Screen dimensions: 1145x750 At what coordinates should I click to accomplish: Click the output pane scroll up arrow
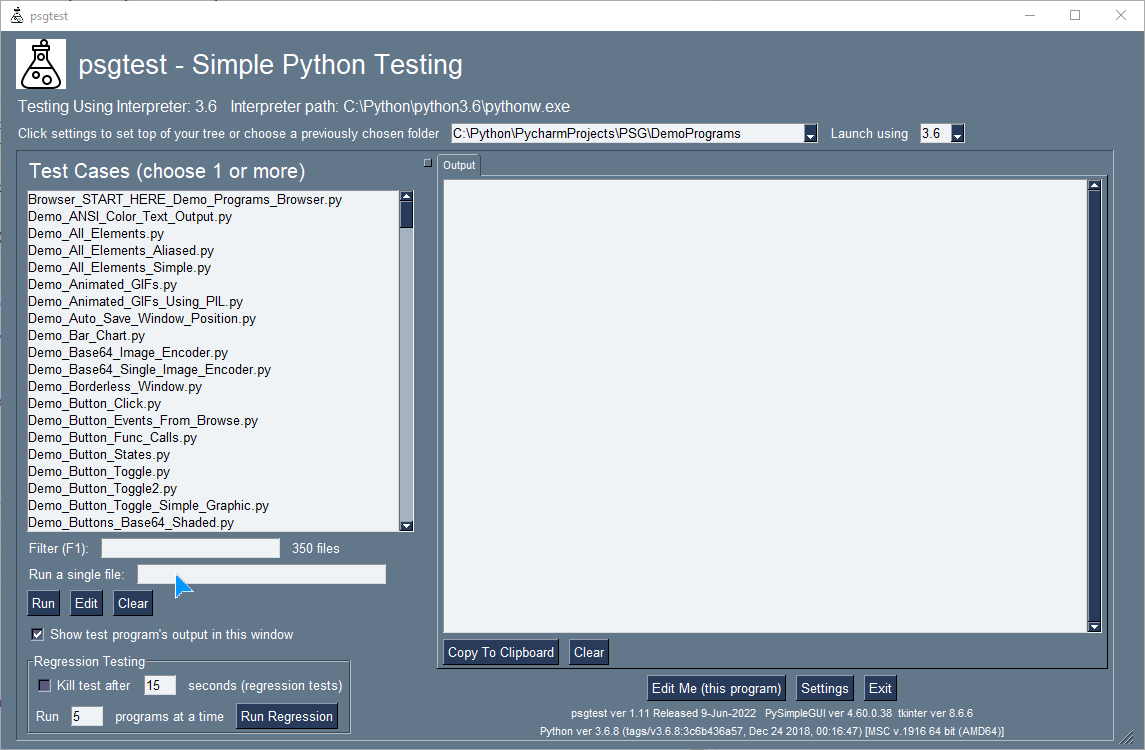coord(1094,185)
